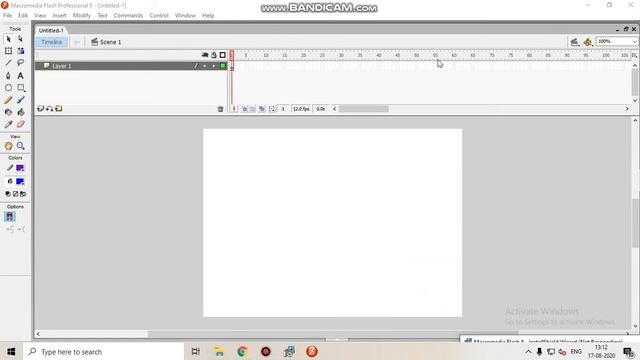Select the Gradient Transform tool
The width and height of the screenshot is (640, 360).
(x=20, y=51)
